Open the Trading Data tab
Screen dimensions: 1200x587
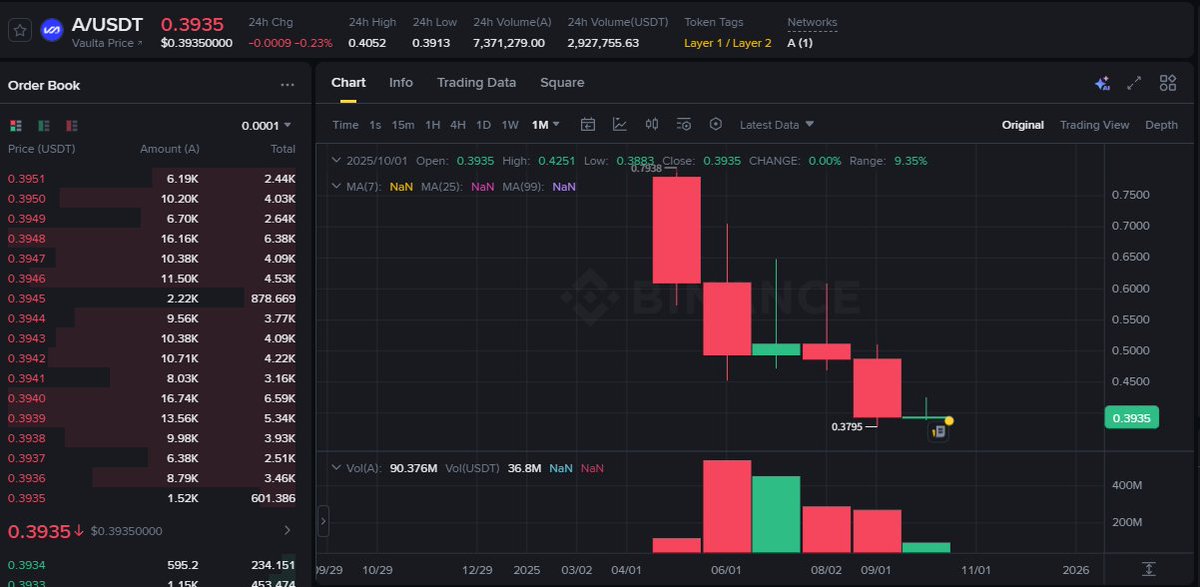pyautogui.click(x=476, y=82)
